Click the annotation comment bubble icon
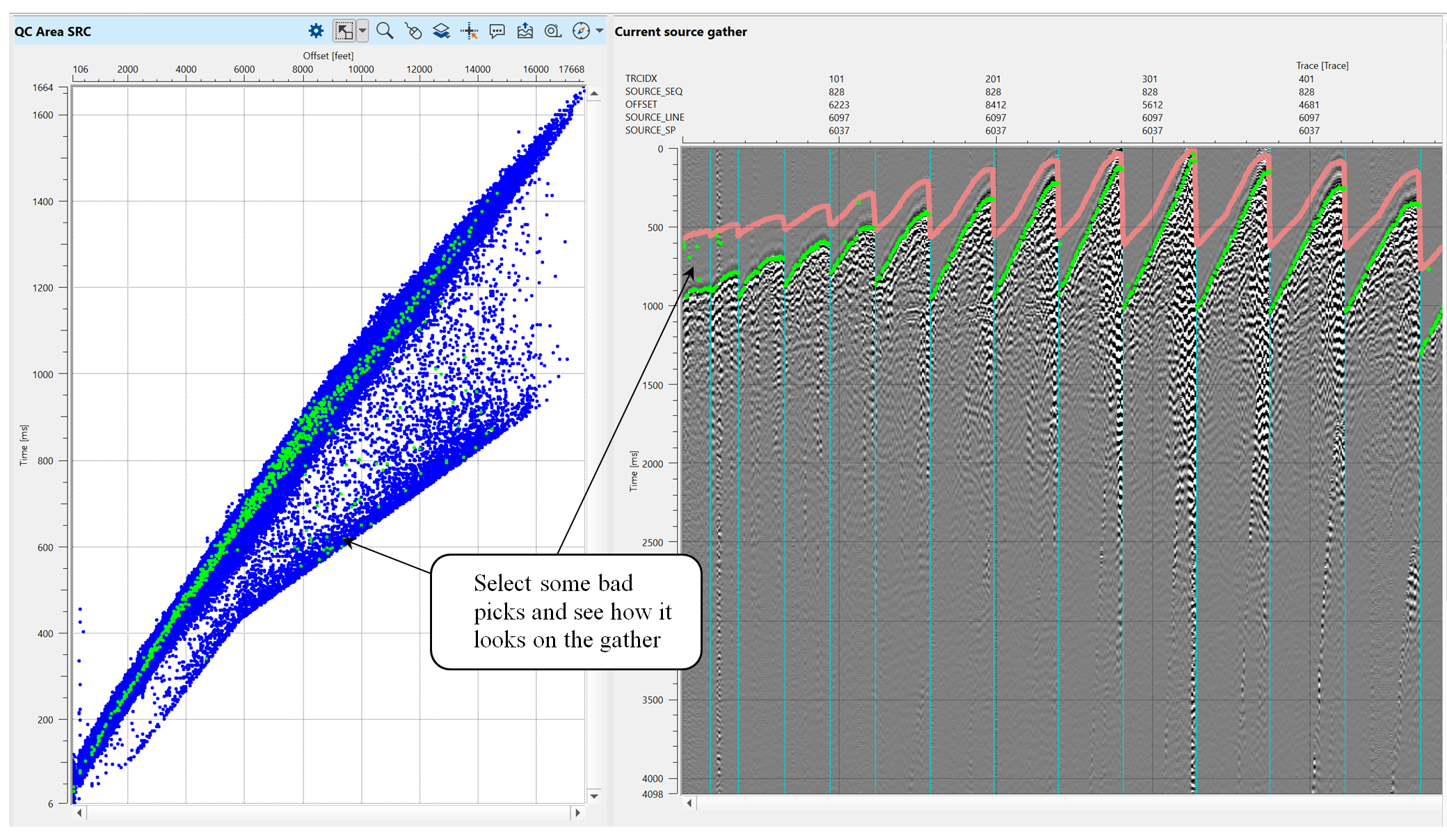Viewport: 1447px width, 840px height. point(497,31)
